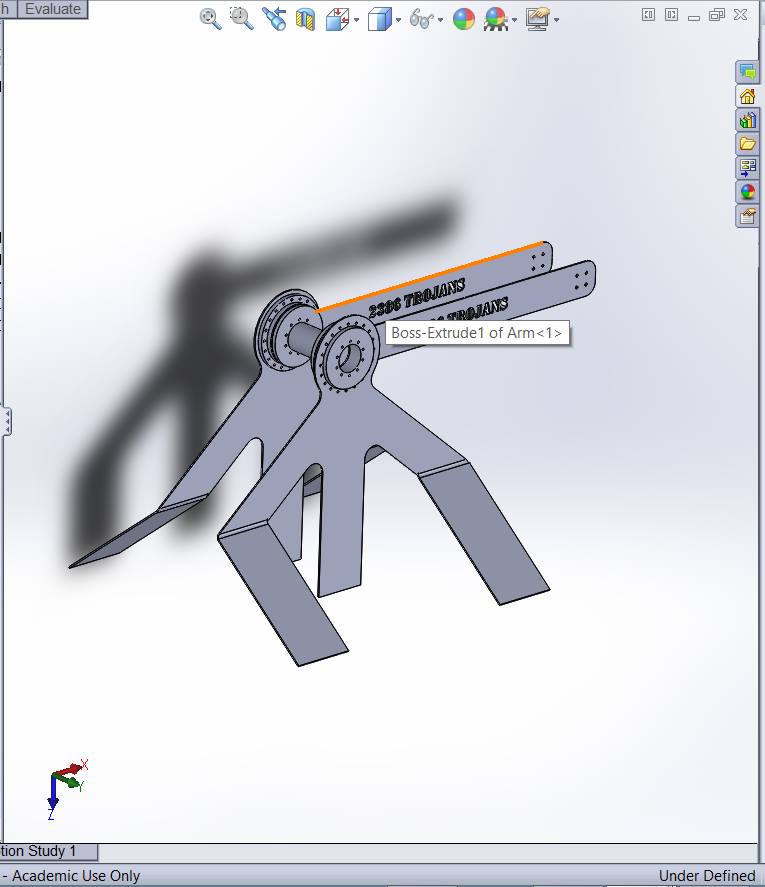This screenshot has height=887, width=765.
Task: Go back to Previous View
Action: pos(274,19)
